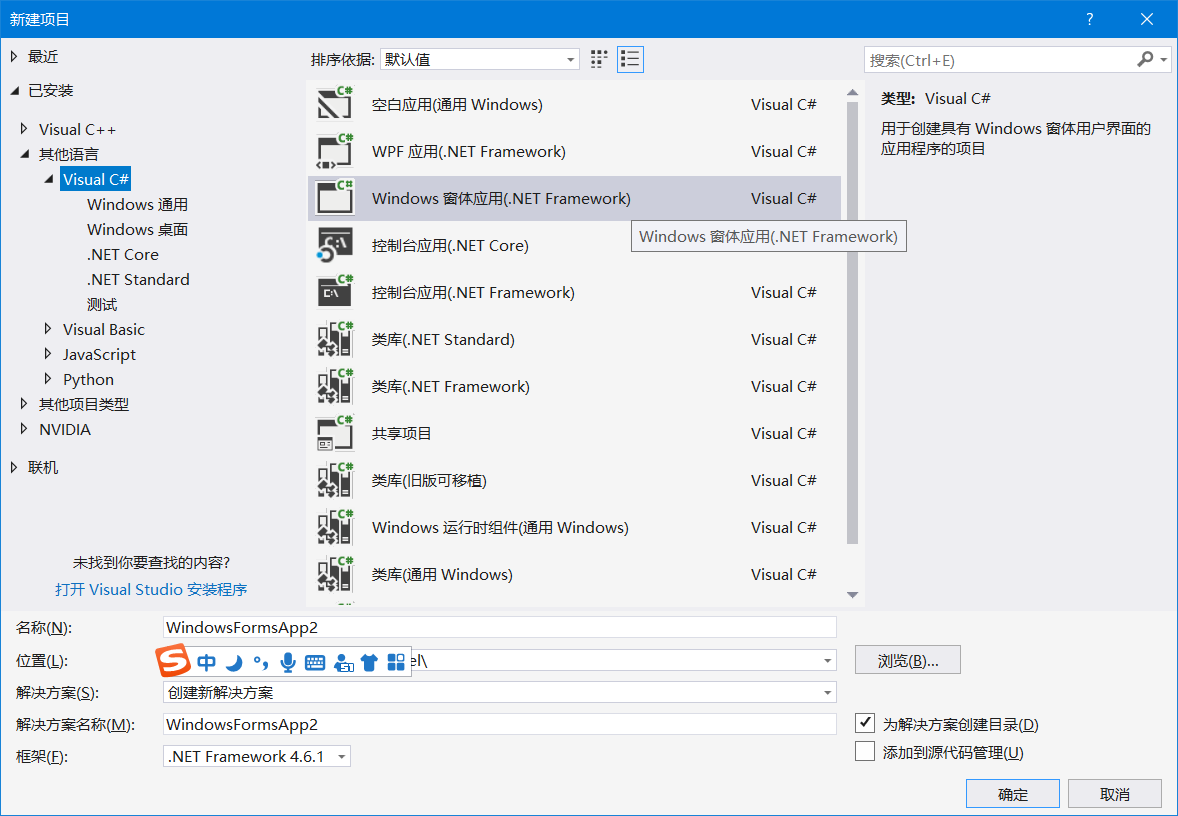Viewport: 1178px width, 816px height.
Task: Open the 打开 Visual Studio 安装程序 link
Action: (x=151, y=590)
